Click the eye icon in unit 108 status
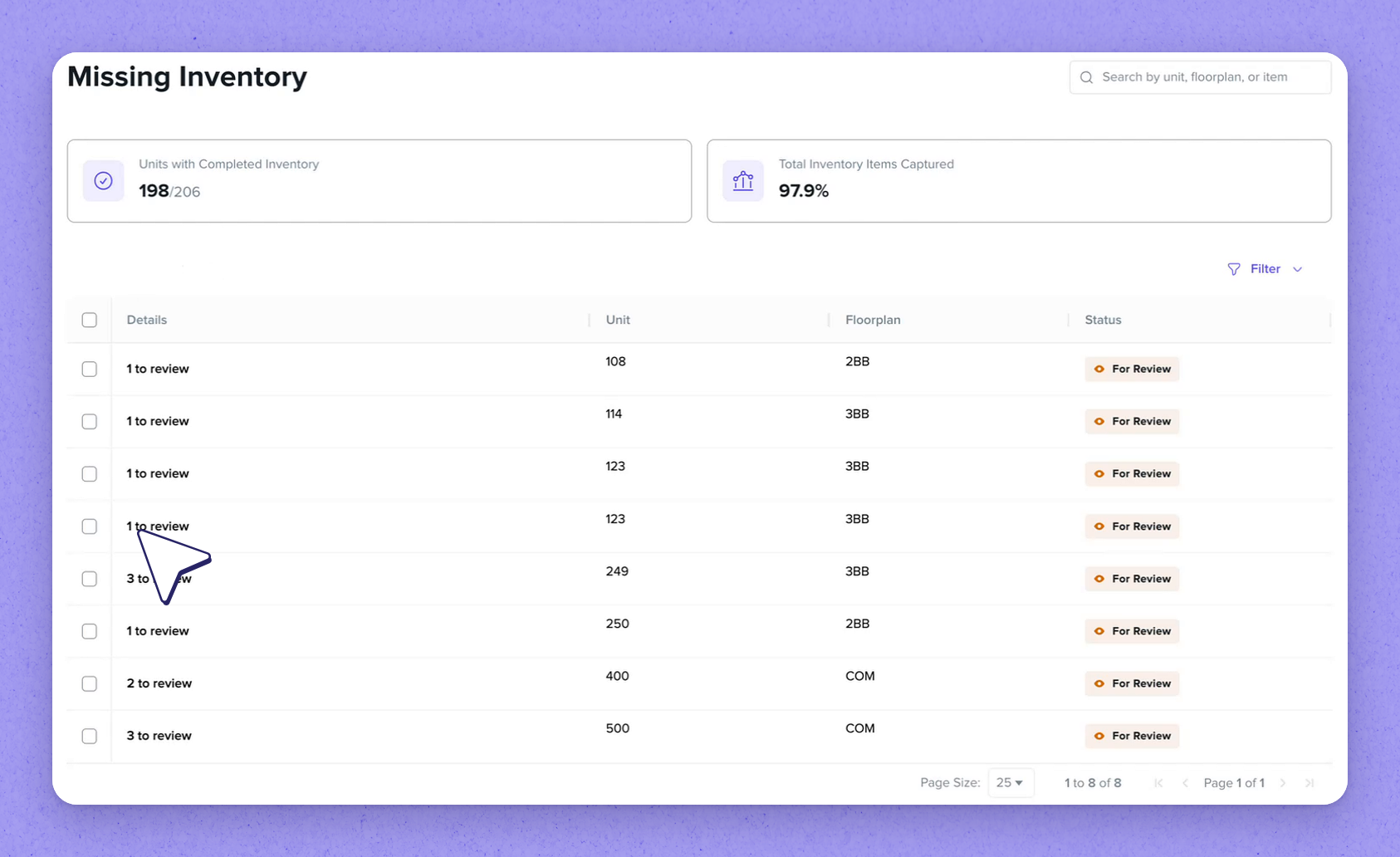This screenshot has width=1400, height=857. click(x=1099, y=369)
